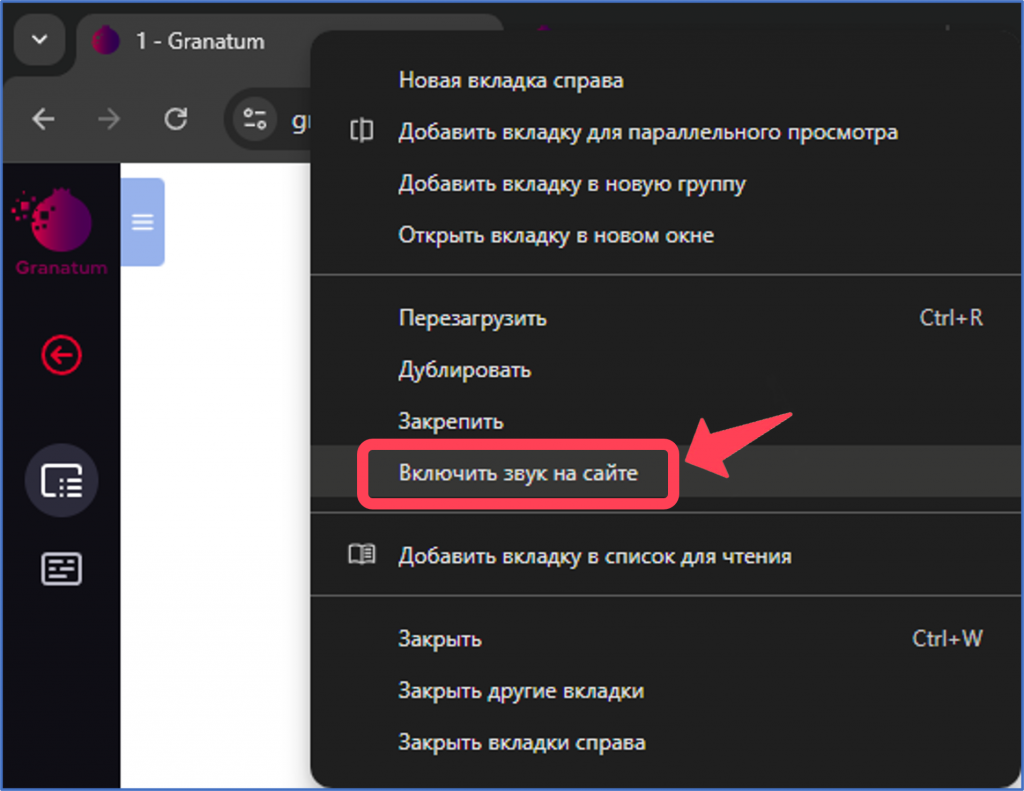Enable sound via "Включить звук на сайте"
The height and width of the screenshot is (791, 1024).
[517, 472]
